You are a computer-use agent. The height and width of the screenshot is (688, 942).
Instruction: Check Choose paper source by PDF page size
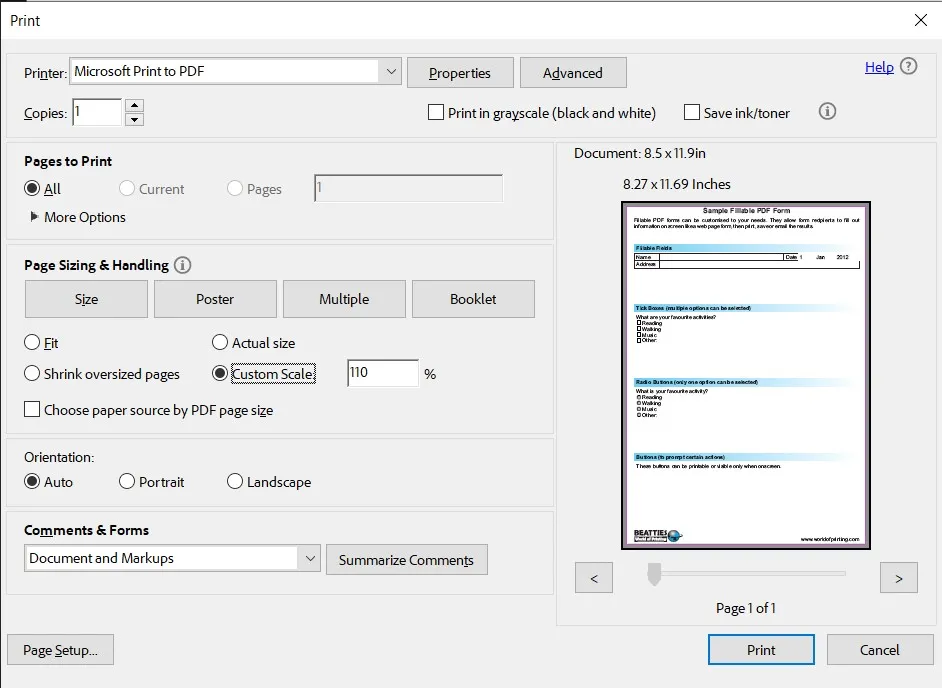tap(32, 410)
